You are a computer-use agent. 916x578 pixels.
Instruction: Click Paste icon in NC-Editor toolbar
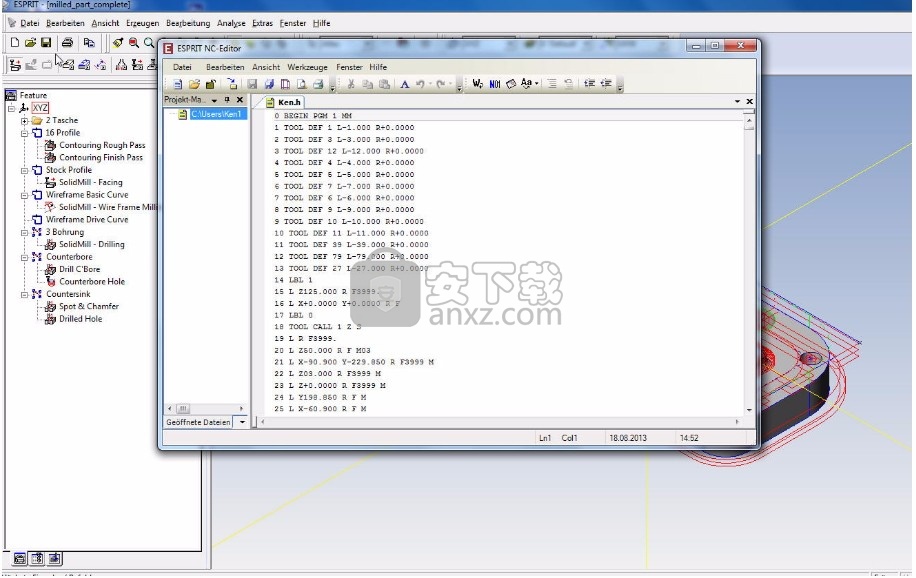pos(384,84)
